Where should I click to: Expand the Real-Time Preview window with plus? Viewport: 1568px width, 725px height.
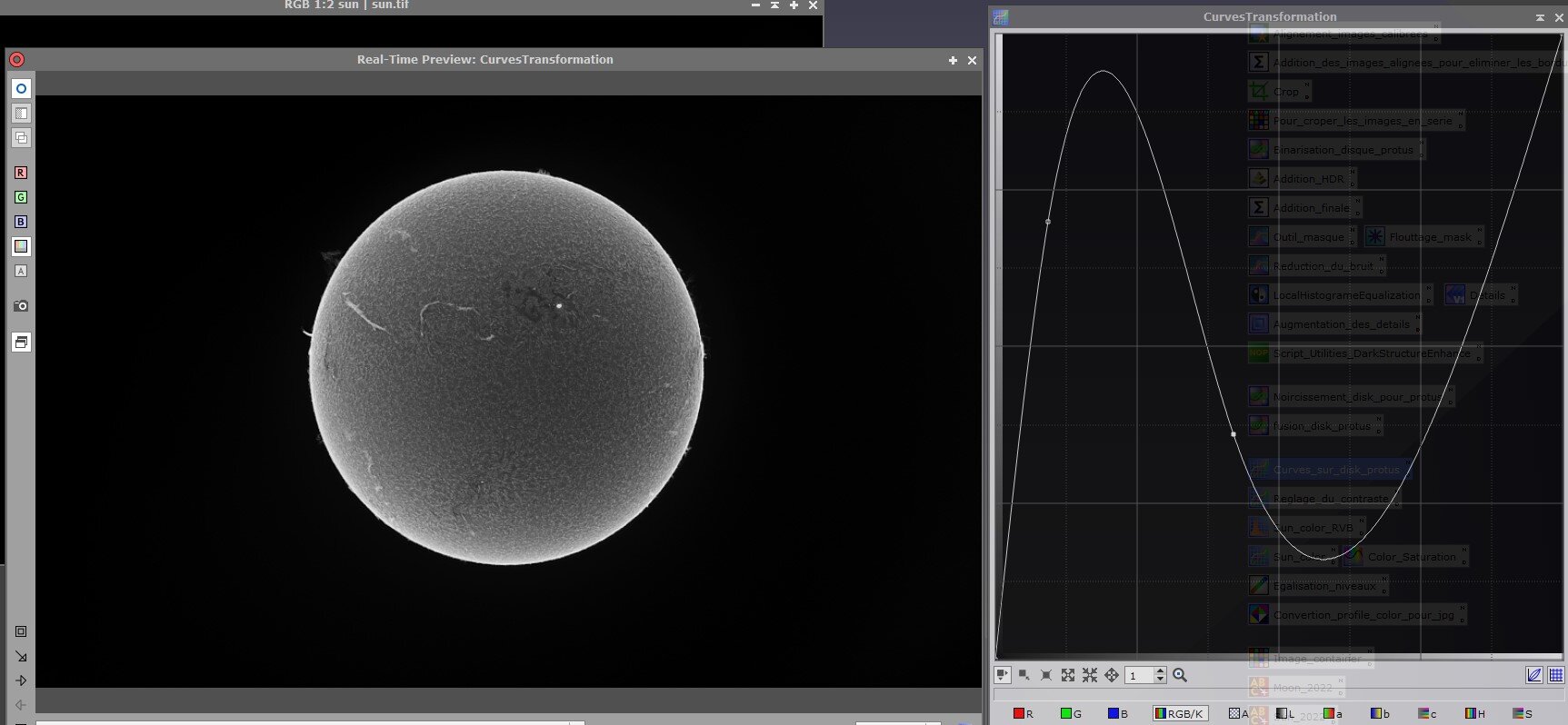953,60
